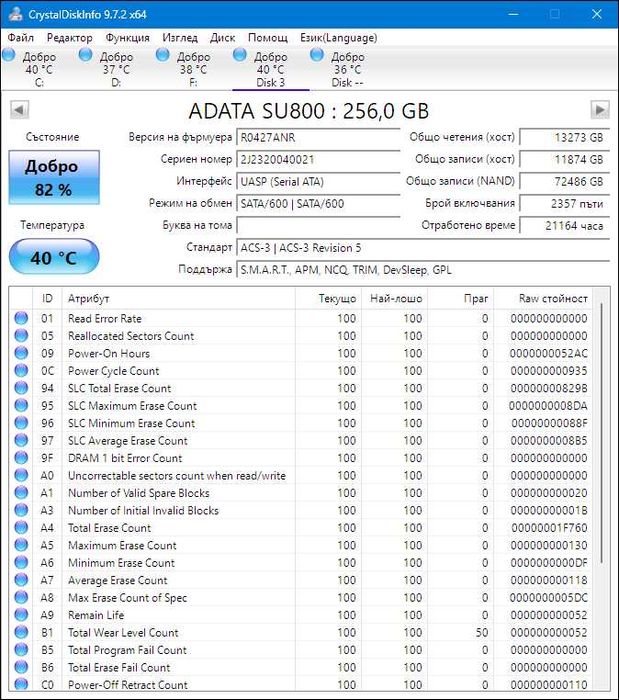Screen dimensions: 619x700
Task: Click status icon of SLC Total Erase Count
Action: (x=21, y=388)
